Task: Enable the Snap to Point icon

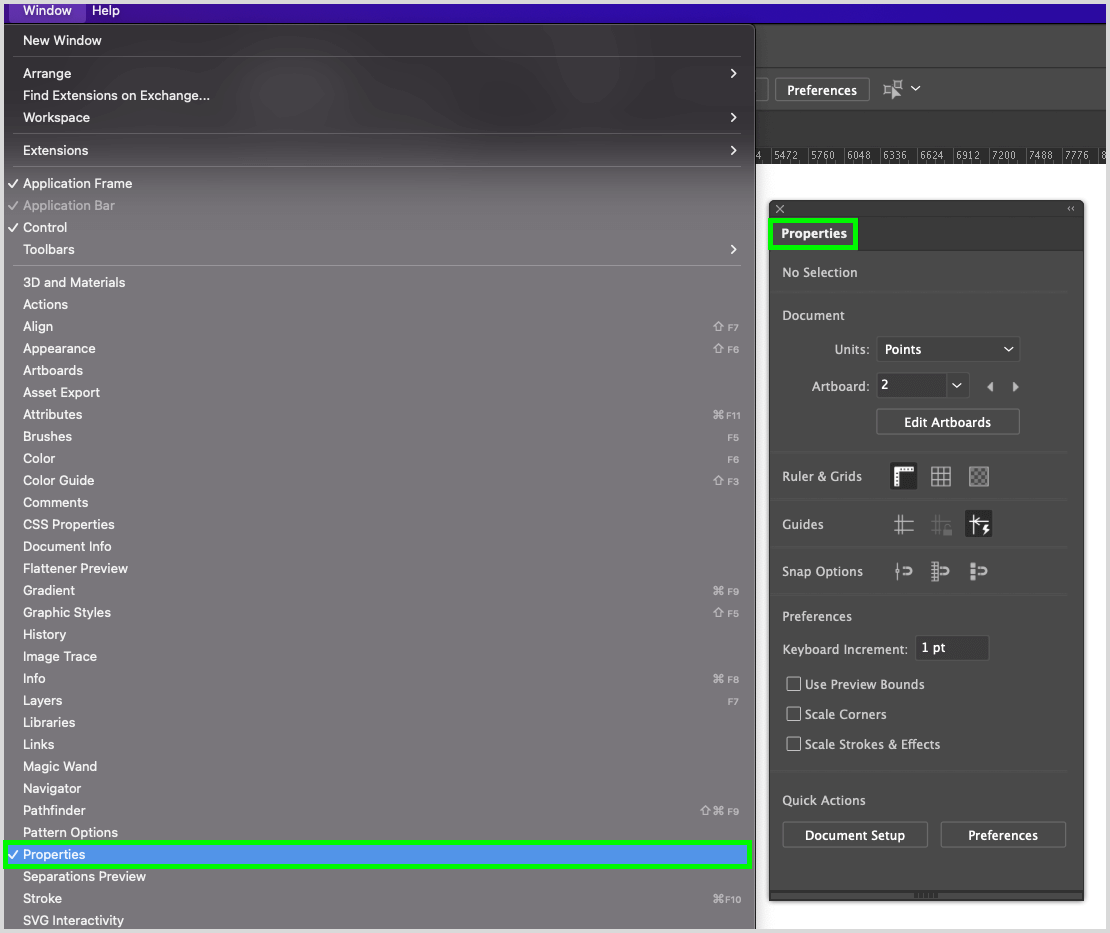Action: 904,571
